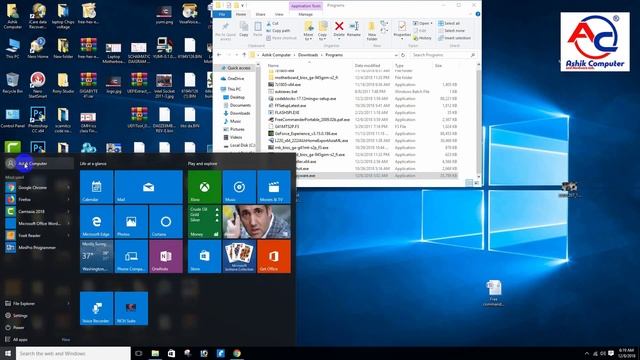Viewport: 640px width, 360px height.
Task: Click Copy path in ribbon
Action: point(278,31)
